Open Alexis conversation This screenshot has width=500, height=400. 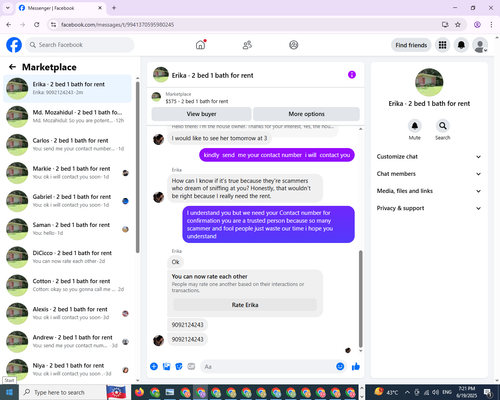click(x=67, y=313)
